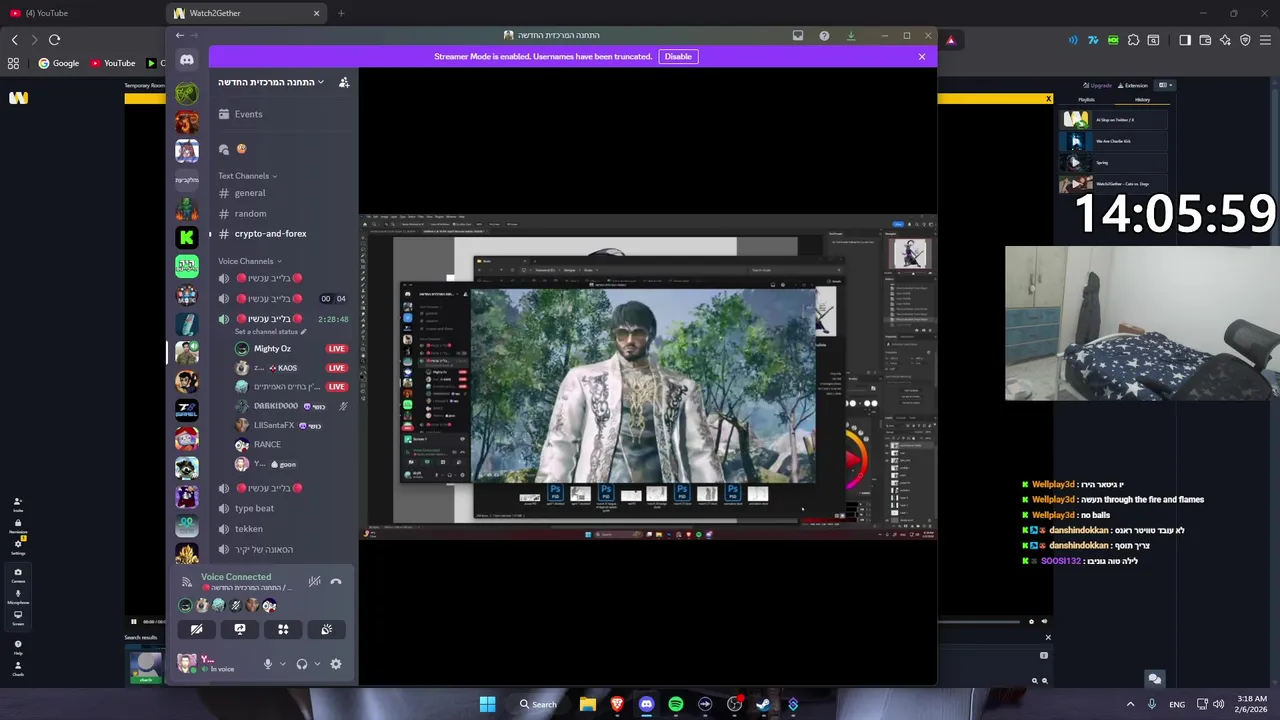Image resolution: width=1280 pixels, height=720 pixels.
Task: Open browser extensions puzzle icon
Action: [x=1133, y=40]
